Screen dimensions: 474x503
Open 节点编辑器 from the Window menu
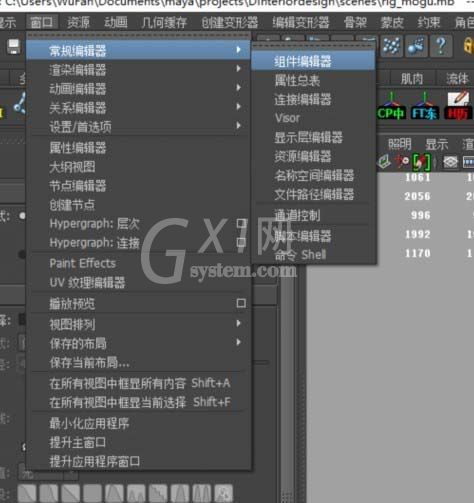[x=138, y=186]
